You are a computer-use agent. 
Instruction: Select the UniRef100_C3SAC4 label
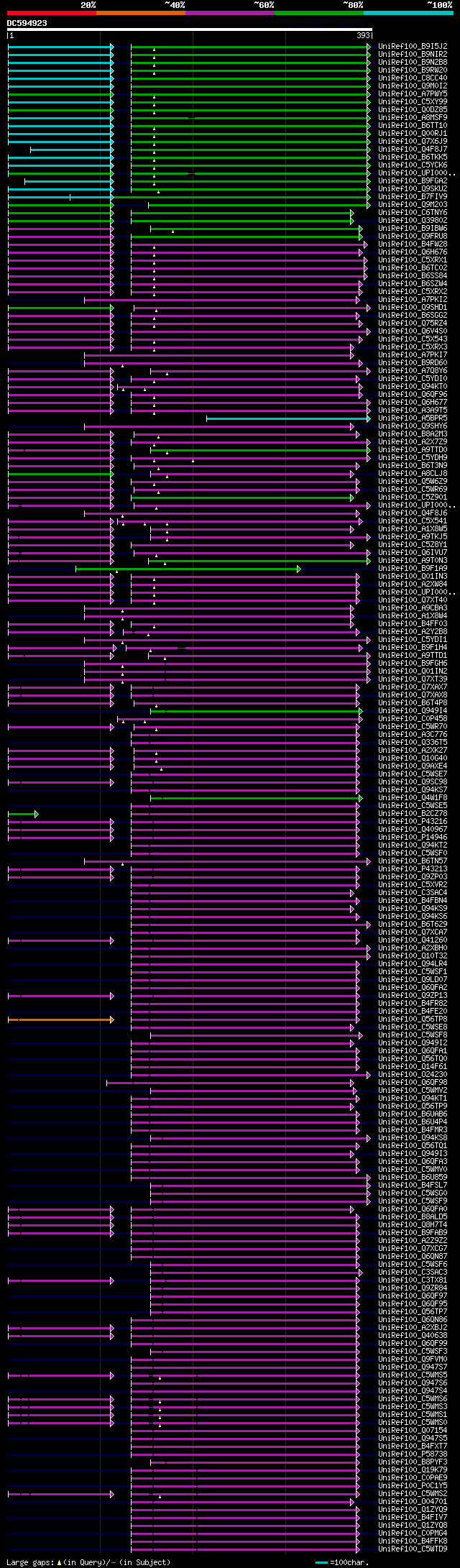click(413, 892)
